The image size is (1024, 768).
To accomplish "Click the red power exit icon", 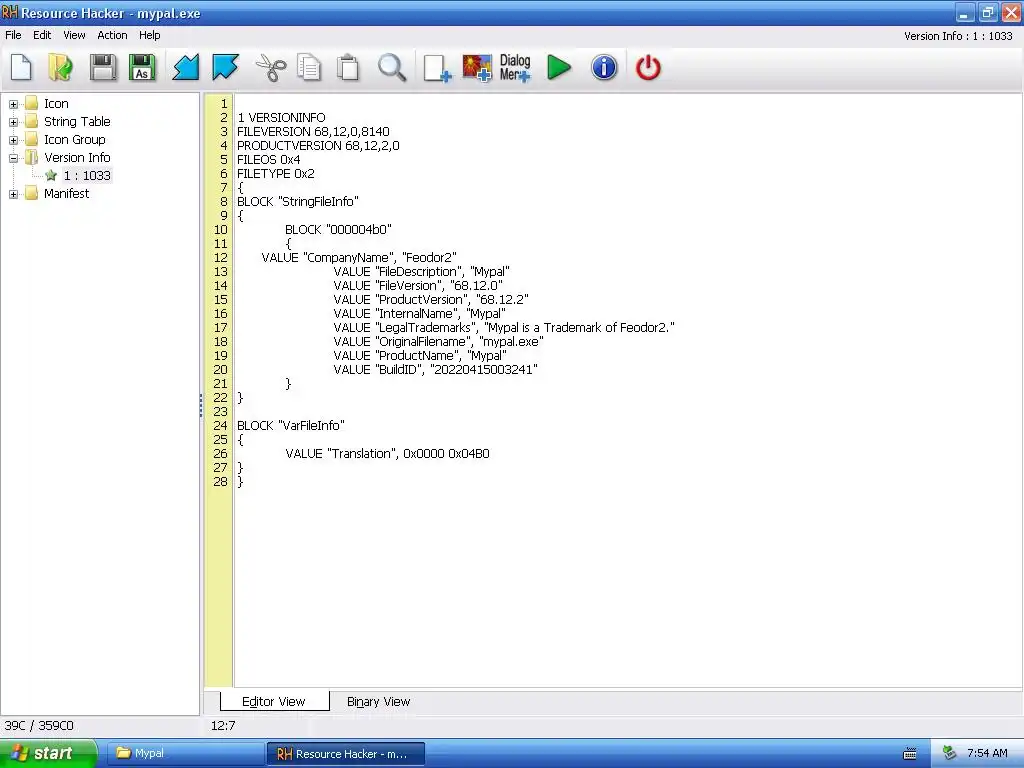I will coord(648,67).
